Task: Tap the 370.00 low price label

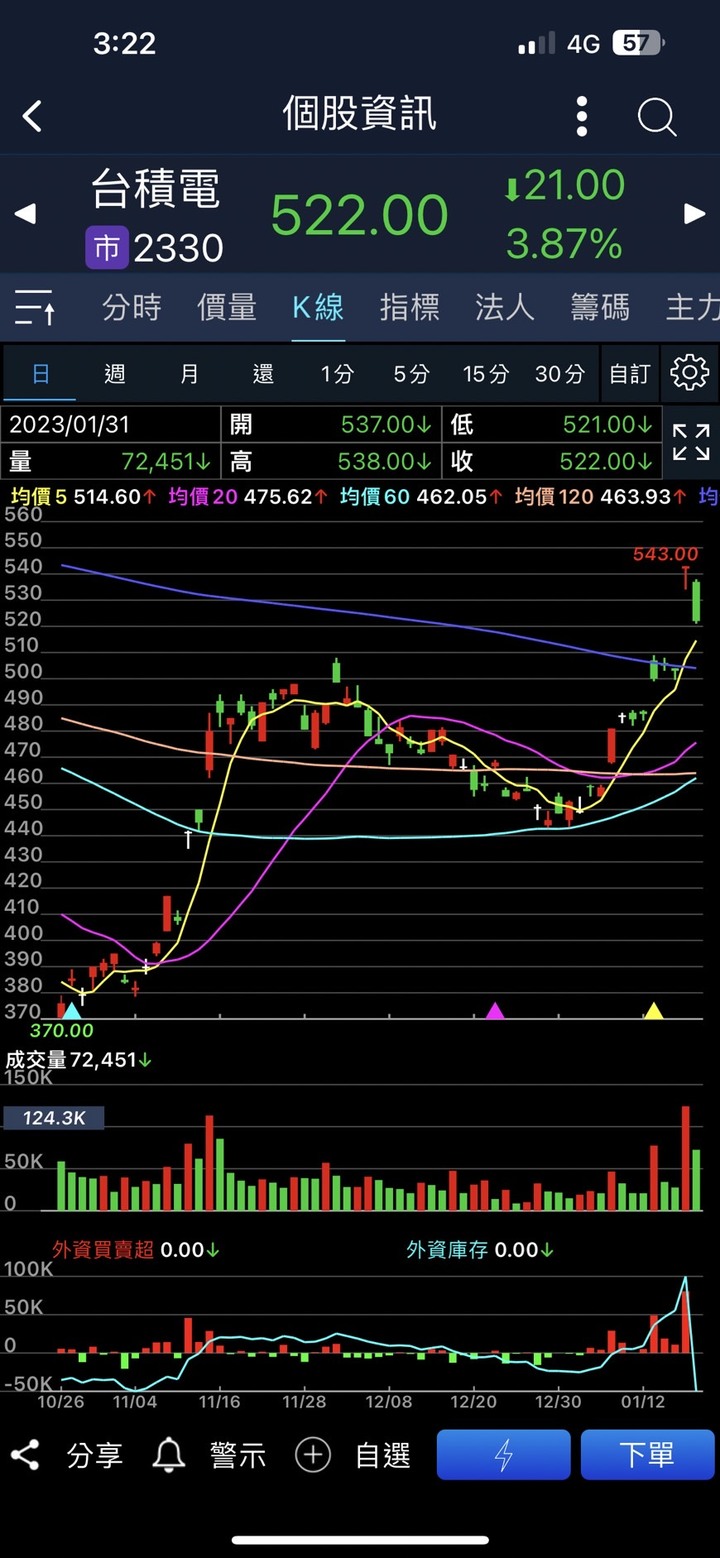Action: click(x=61, y=1030)
